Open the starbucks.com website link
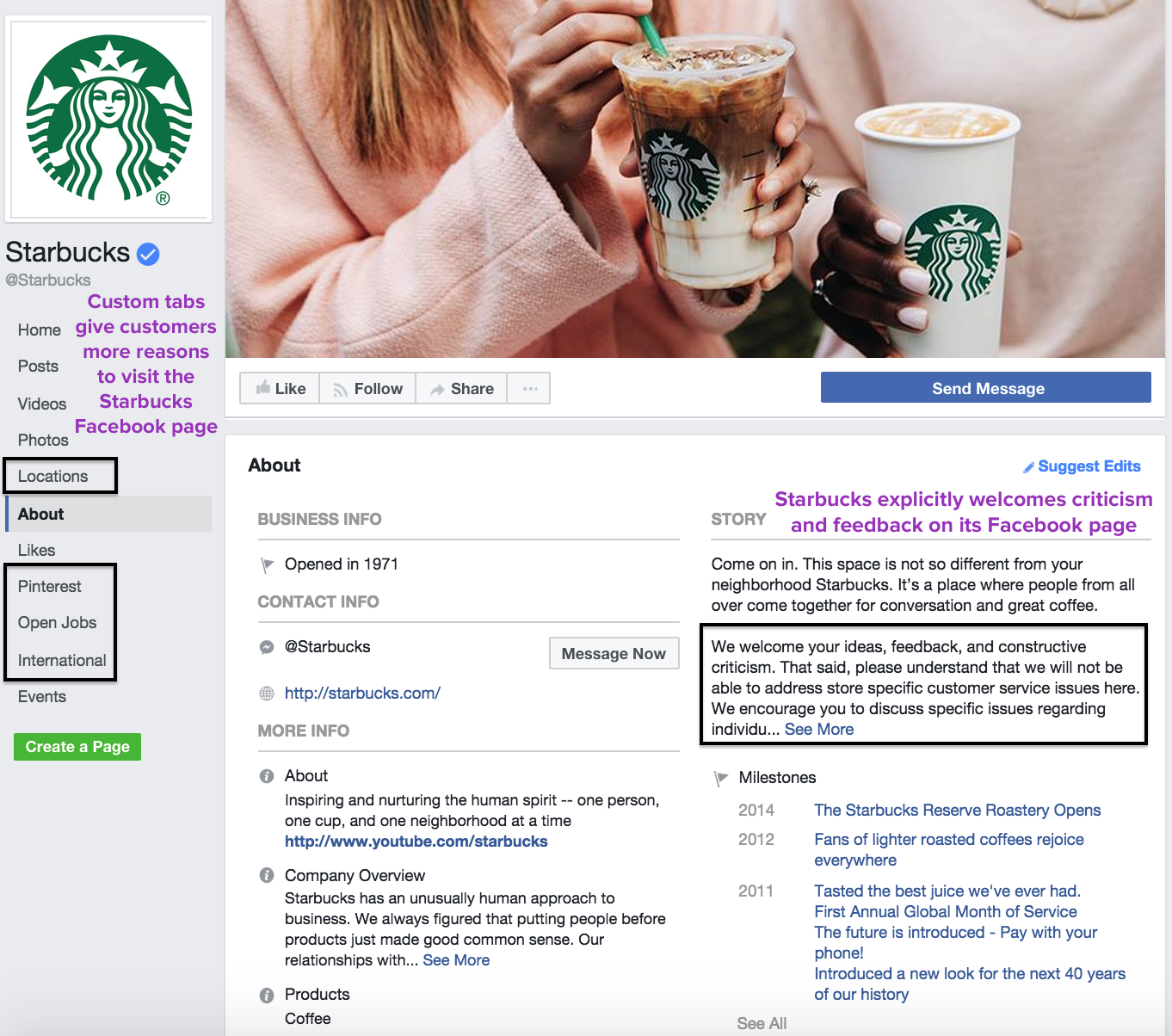The height and width of the screenshot is (1036, 1172). tap(362, 693)
